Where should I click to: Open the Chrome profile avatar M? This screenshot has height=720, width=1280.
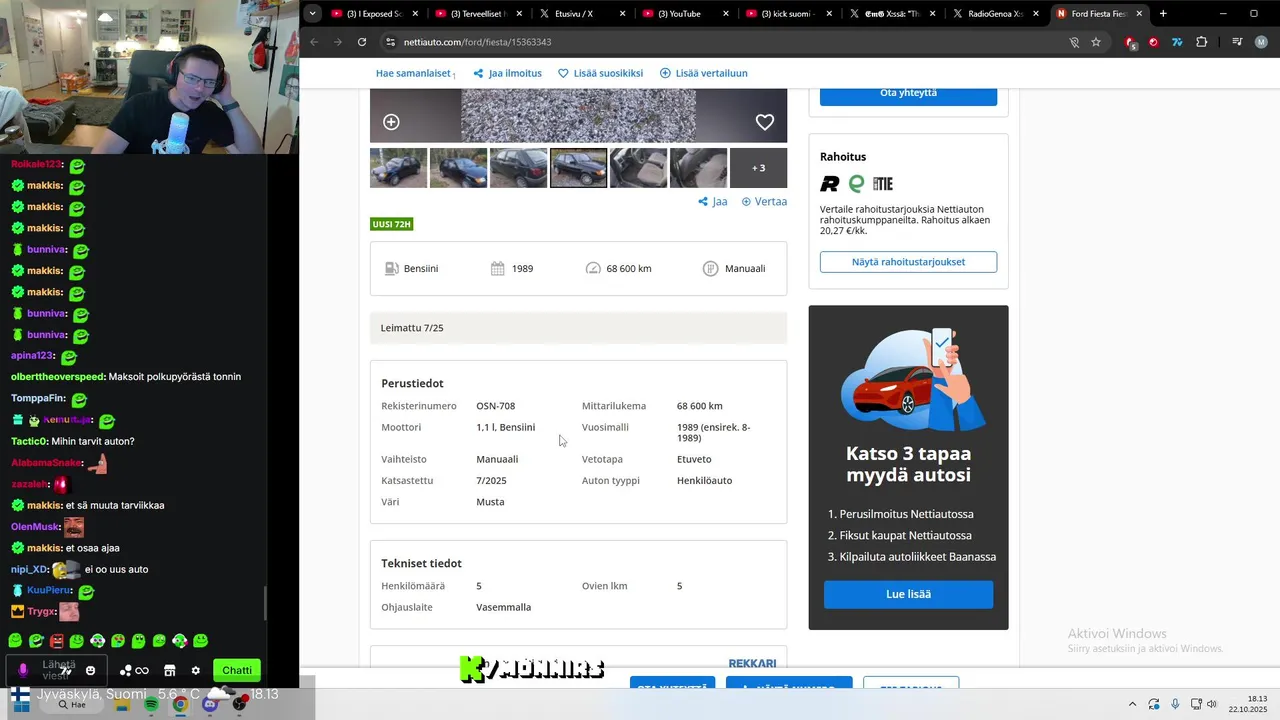[1261, 42]
